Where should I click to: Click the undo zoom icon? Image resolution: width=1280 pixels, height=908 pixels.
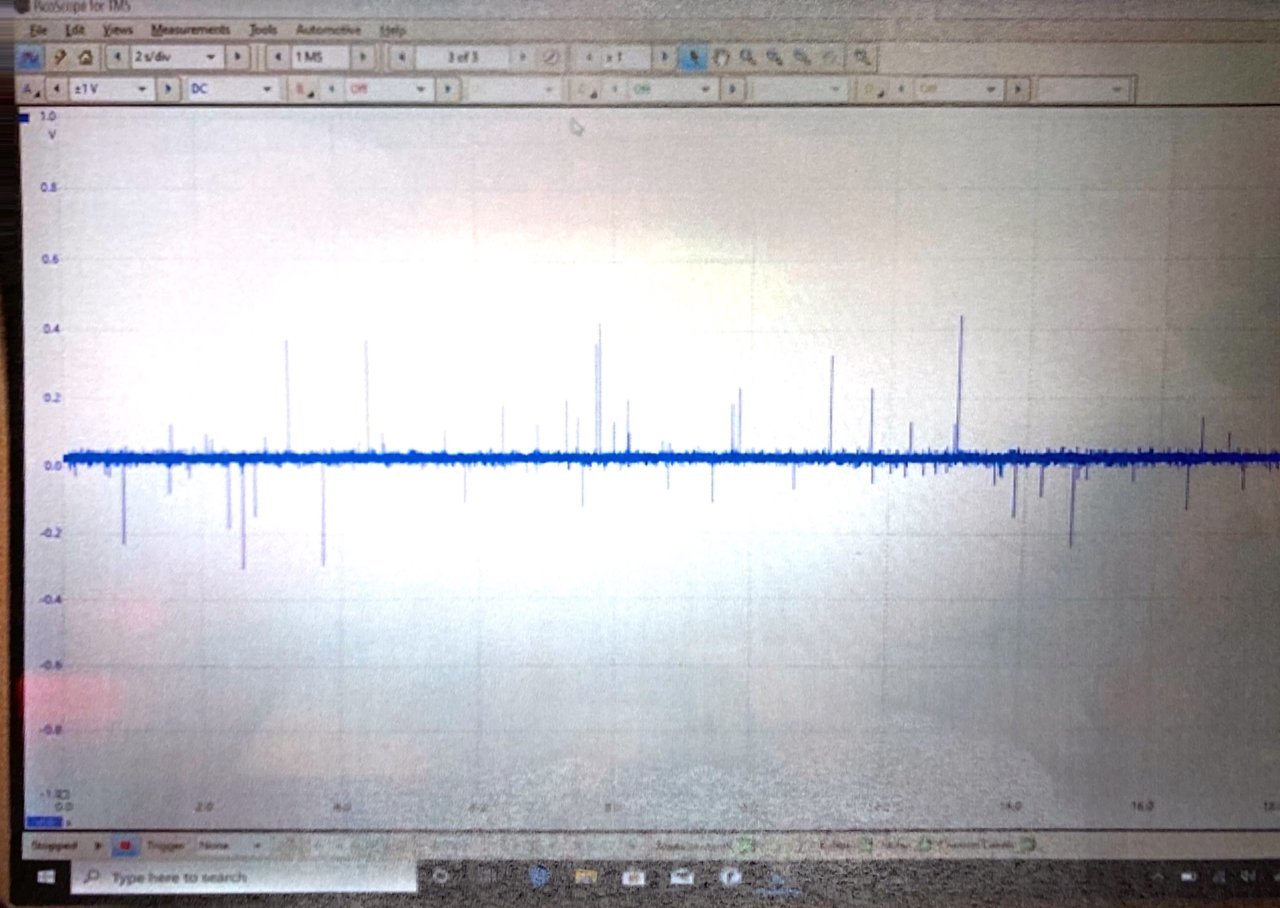click(828, 58)
